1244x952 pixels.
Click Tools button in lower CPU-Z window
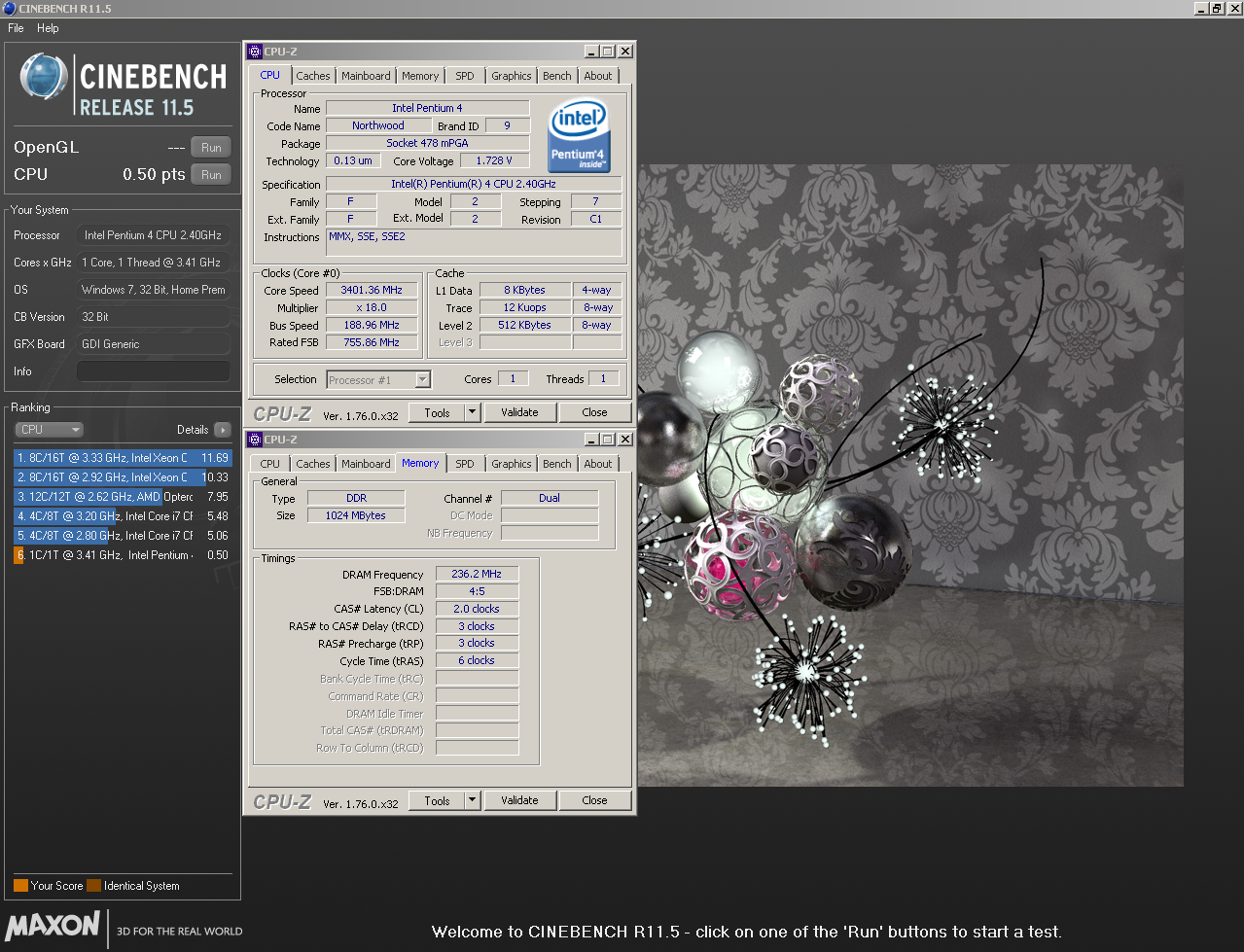pyautogui.click(x=437, y=800)
